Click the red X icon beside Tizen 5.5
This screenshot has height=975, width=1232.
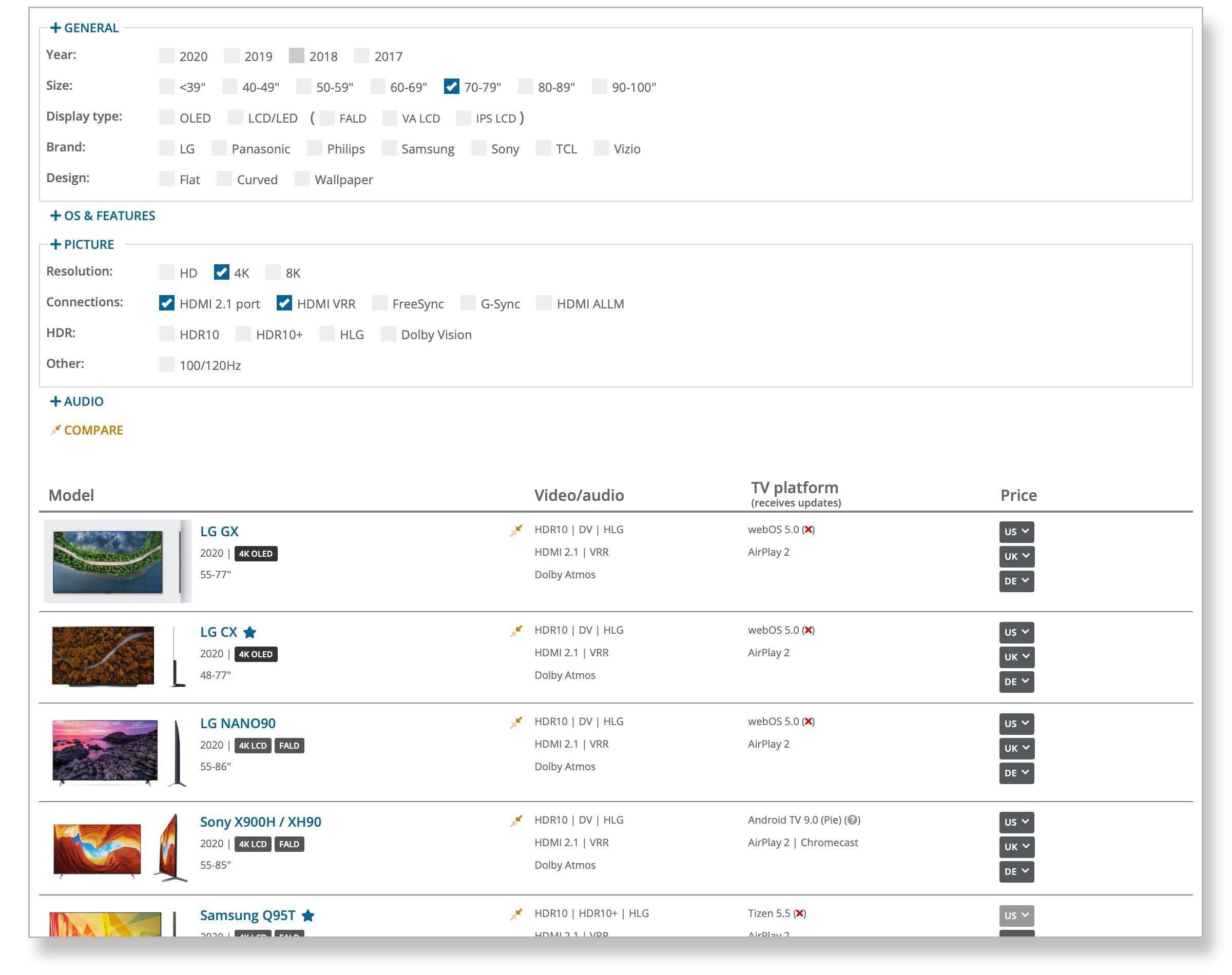coord(799,913)
